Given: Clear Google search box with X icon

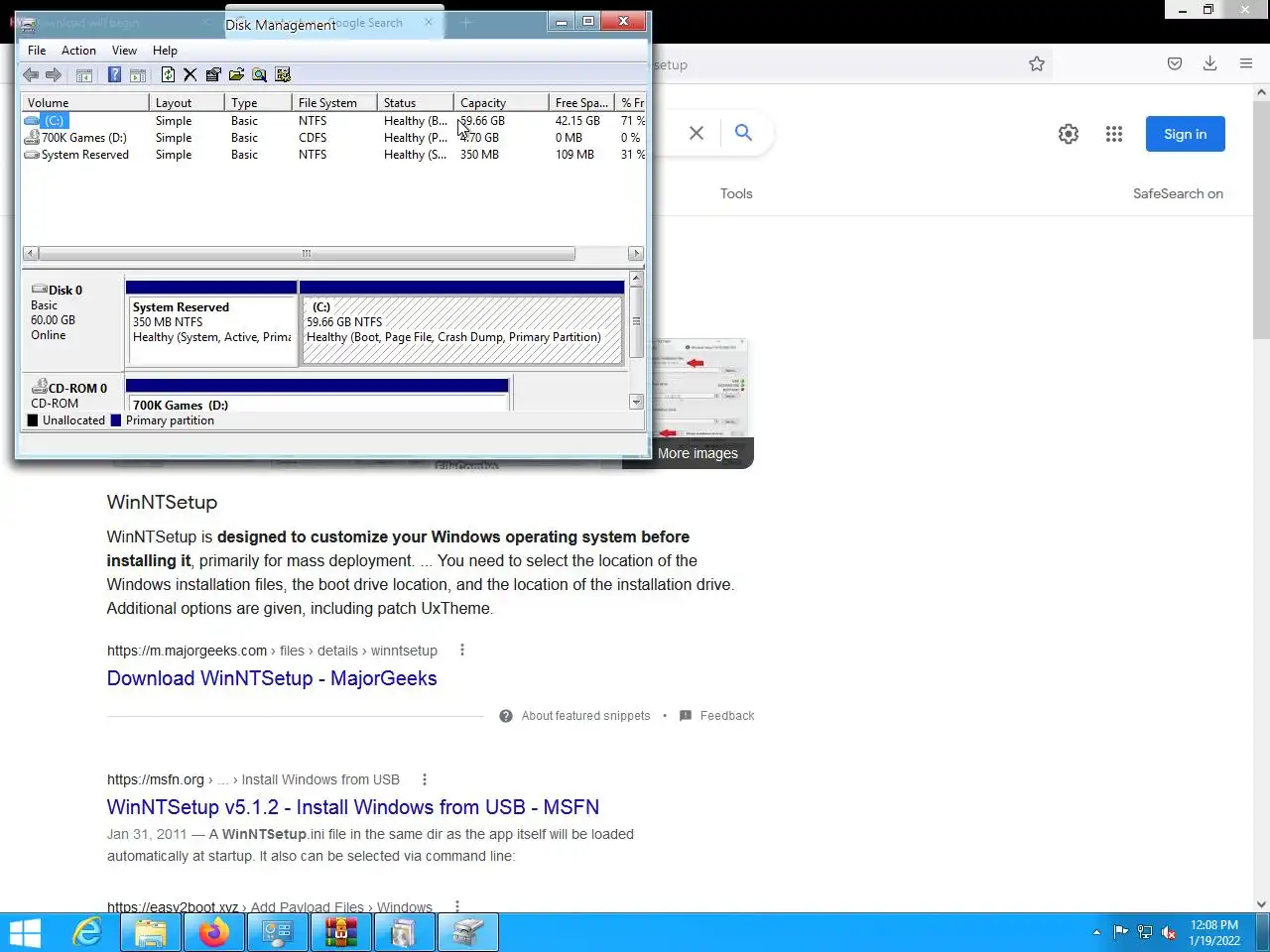Looking at the screenshot, I should (x=697, y=133).
